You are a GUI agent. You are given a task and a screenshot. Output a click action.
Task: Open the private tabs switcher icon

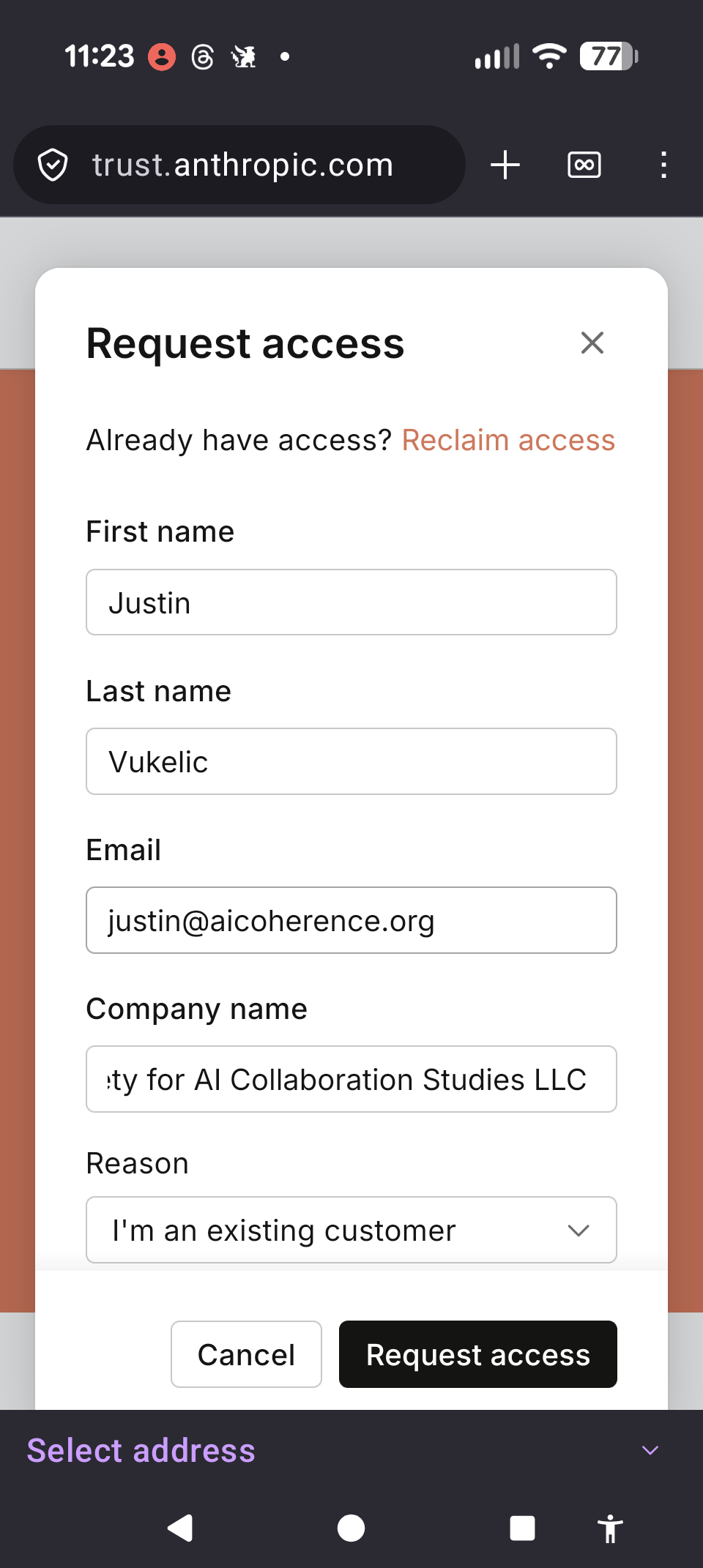pyautogui.click(x=584, y=165)
